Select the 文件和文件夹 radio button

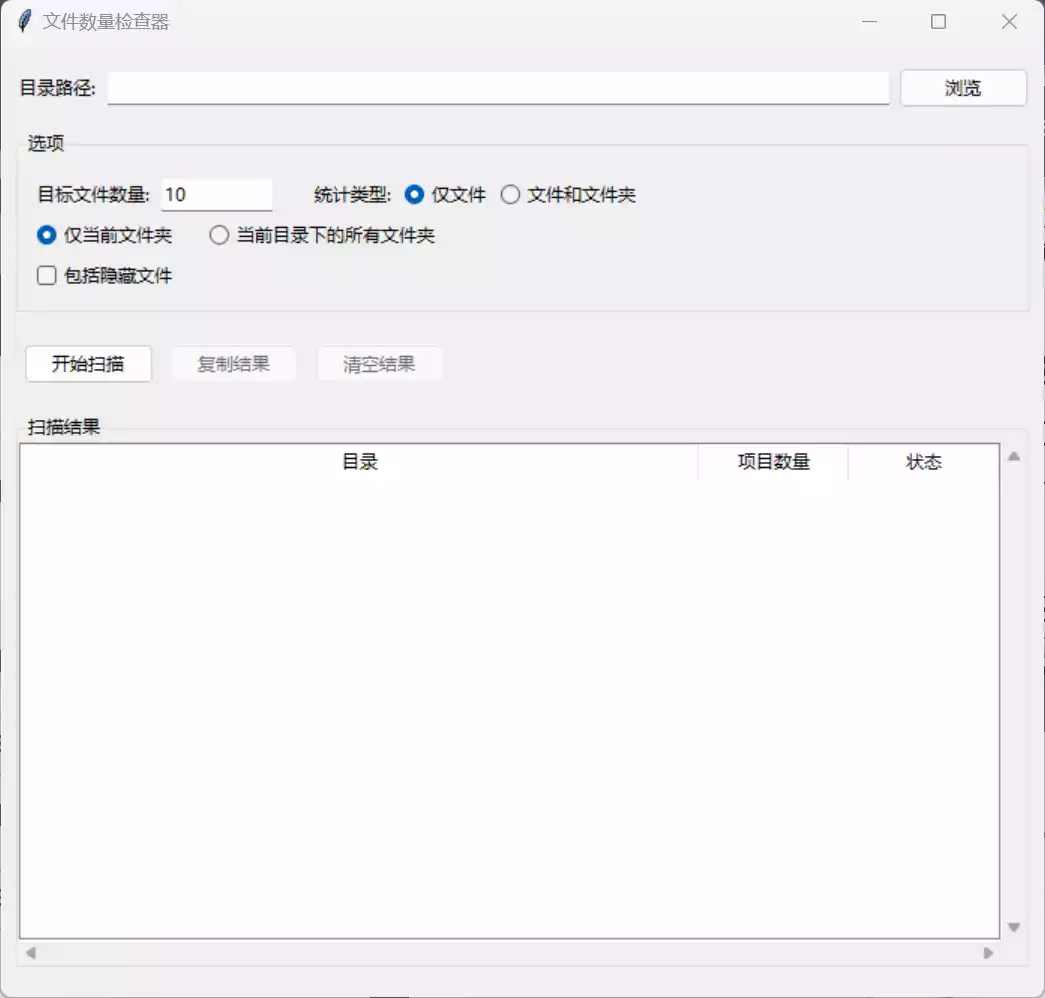(x=511, y=195)
